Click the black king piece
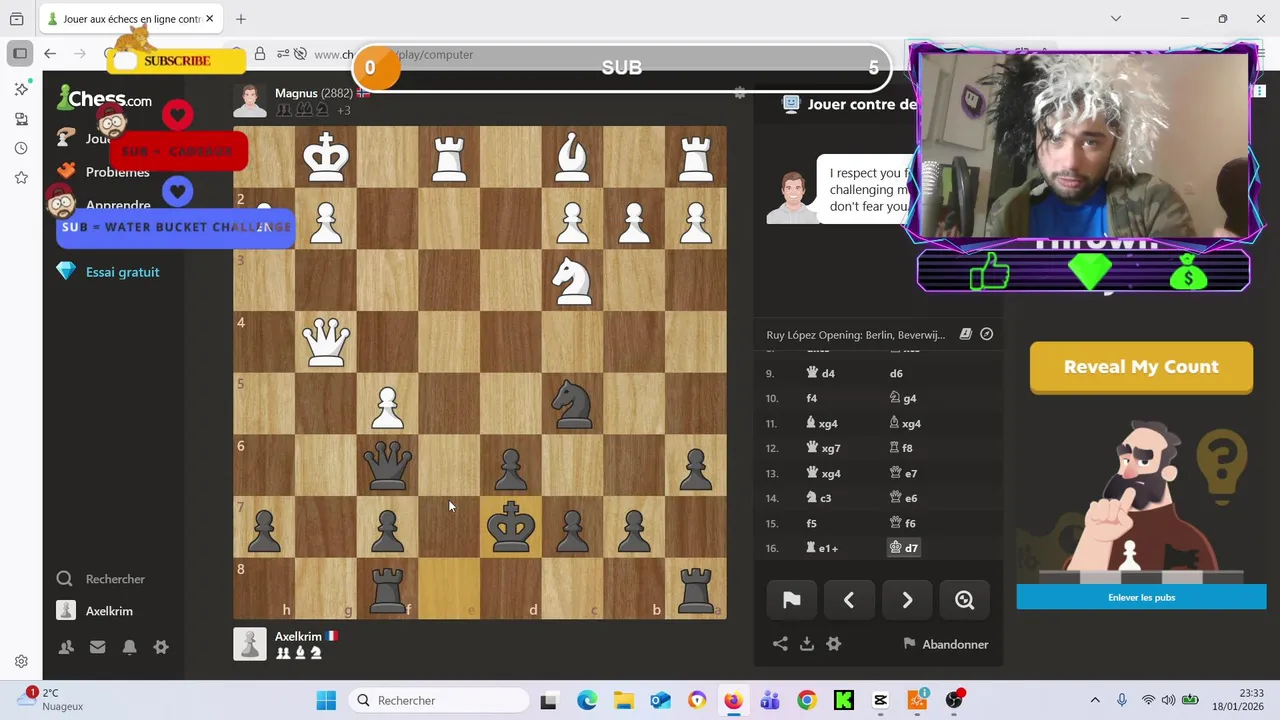The image size is (1280, 720). coord(511,527)
